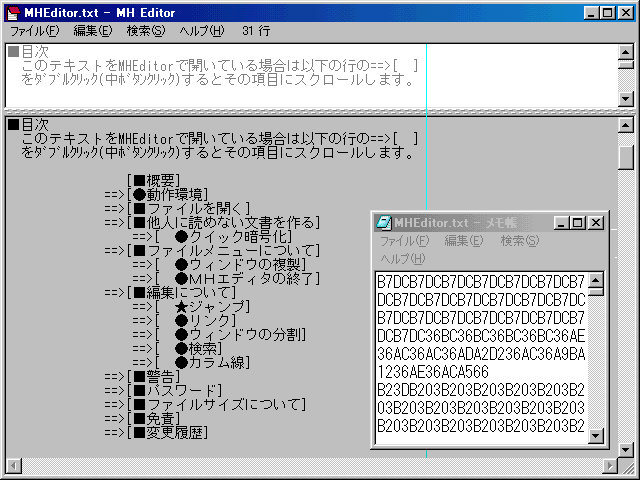Minimize the MH Editor window
Viewport: 640px width, 480px height.
point(591,13)
